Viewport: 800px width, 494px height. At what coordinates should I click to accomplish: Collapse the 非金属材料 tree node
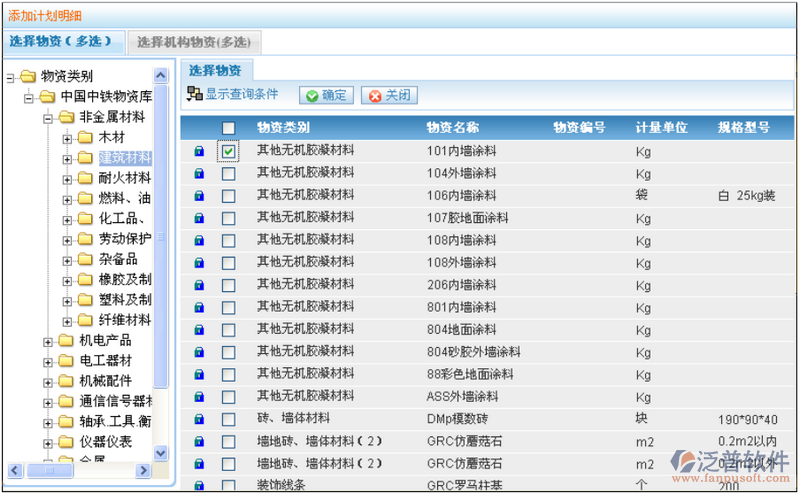(48, 117)
